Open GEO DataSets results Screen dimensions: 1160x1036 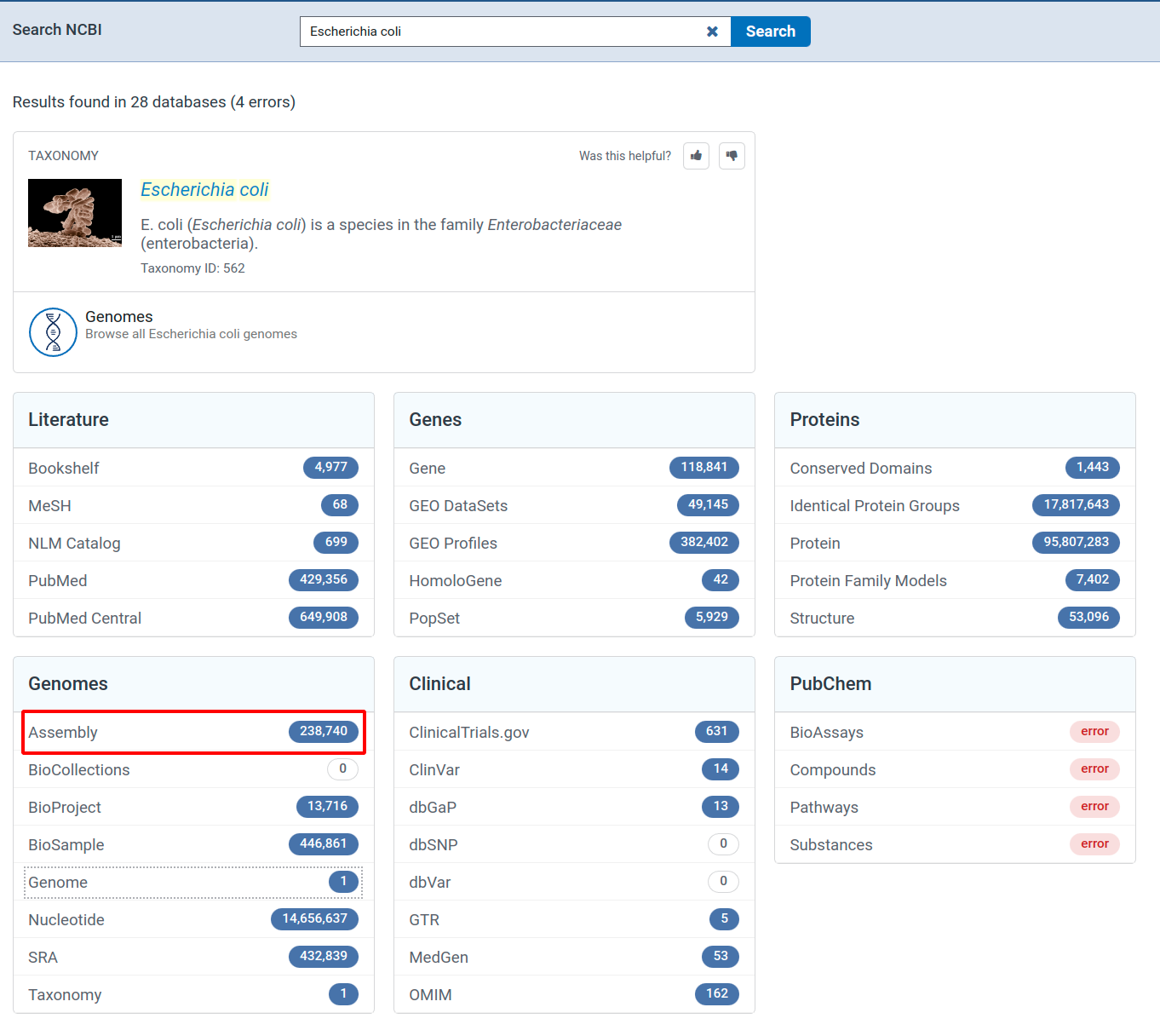[x=574, y=505]
